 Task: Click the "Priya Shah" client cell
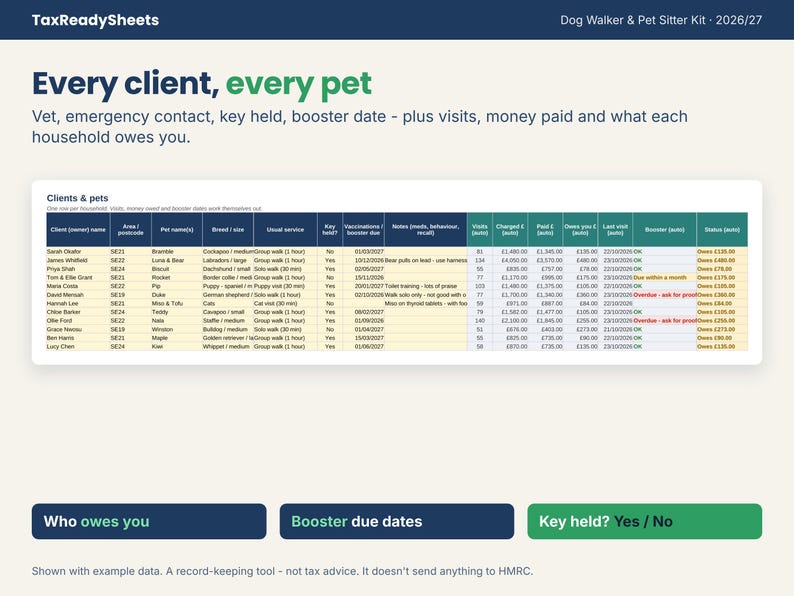78,269
